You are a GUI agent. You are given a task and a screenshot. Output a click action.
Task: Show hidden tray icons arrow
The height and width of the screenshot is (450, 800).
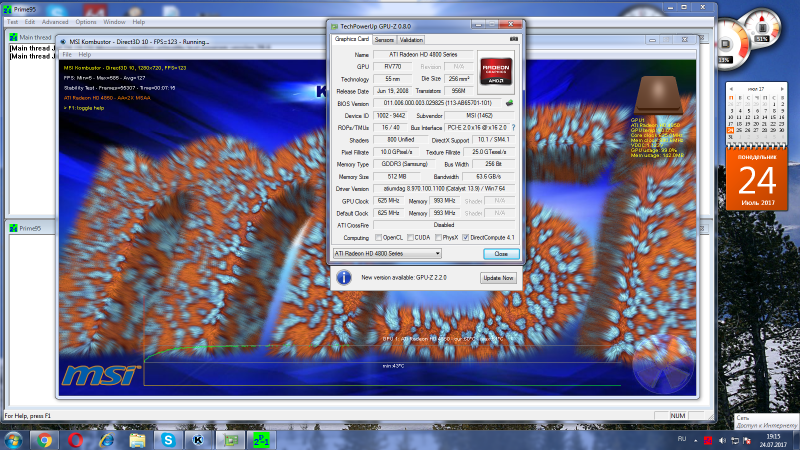coord(695,440)
